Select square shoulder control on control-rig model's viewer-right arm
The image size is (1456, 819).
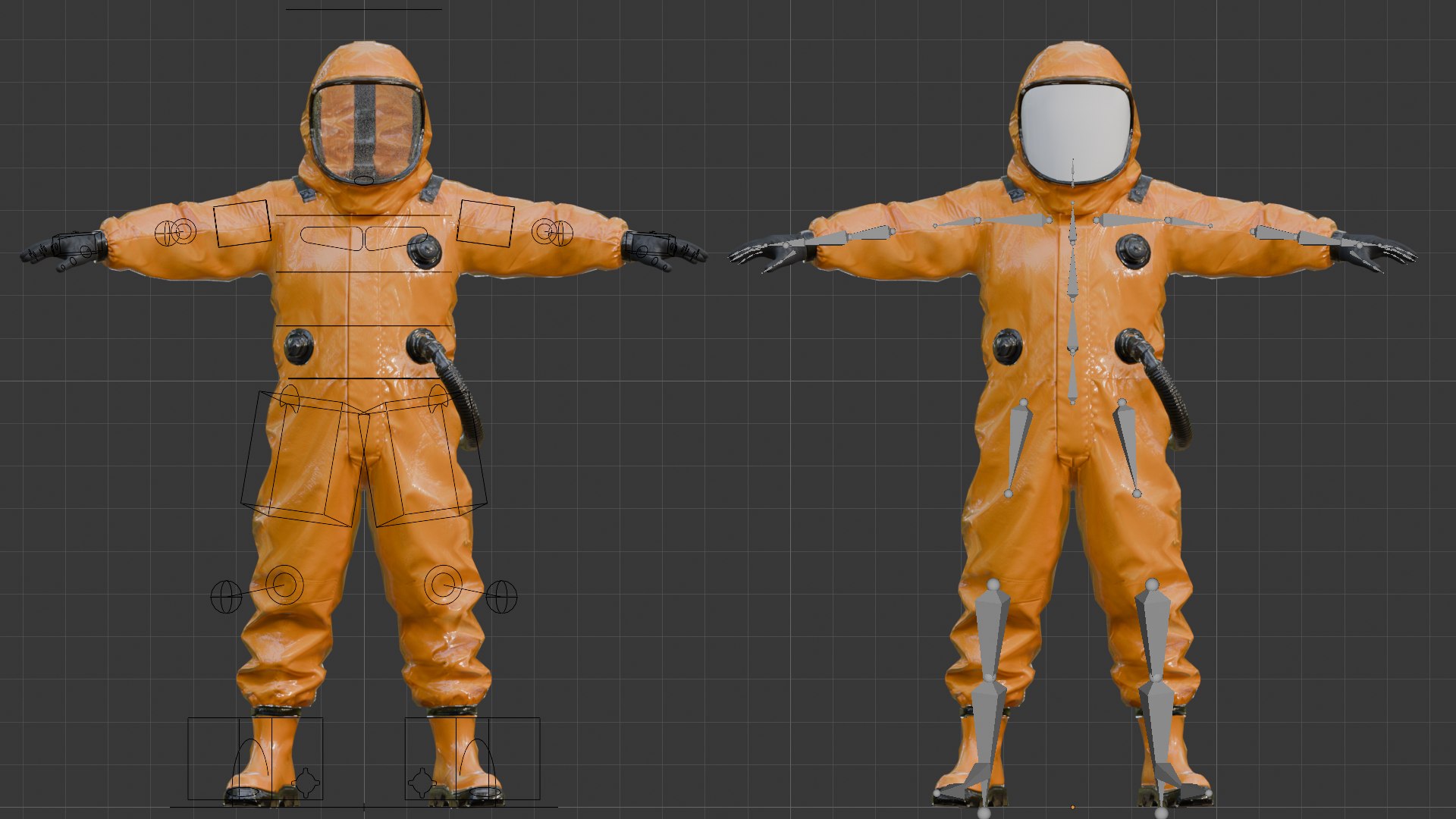tap(485, 223)
